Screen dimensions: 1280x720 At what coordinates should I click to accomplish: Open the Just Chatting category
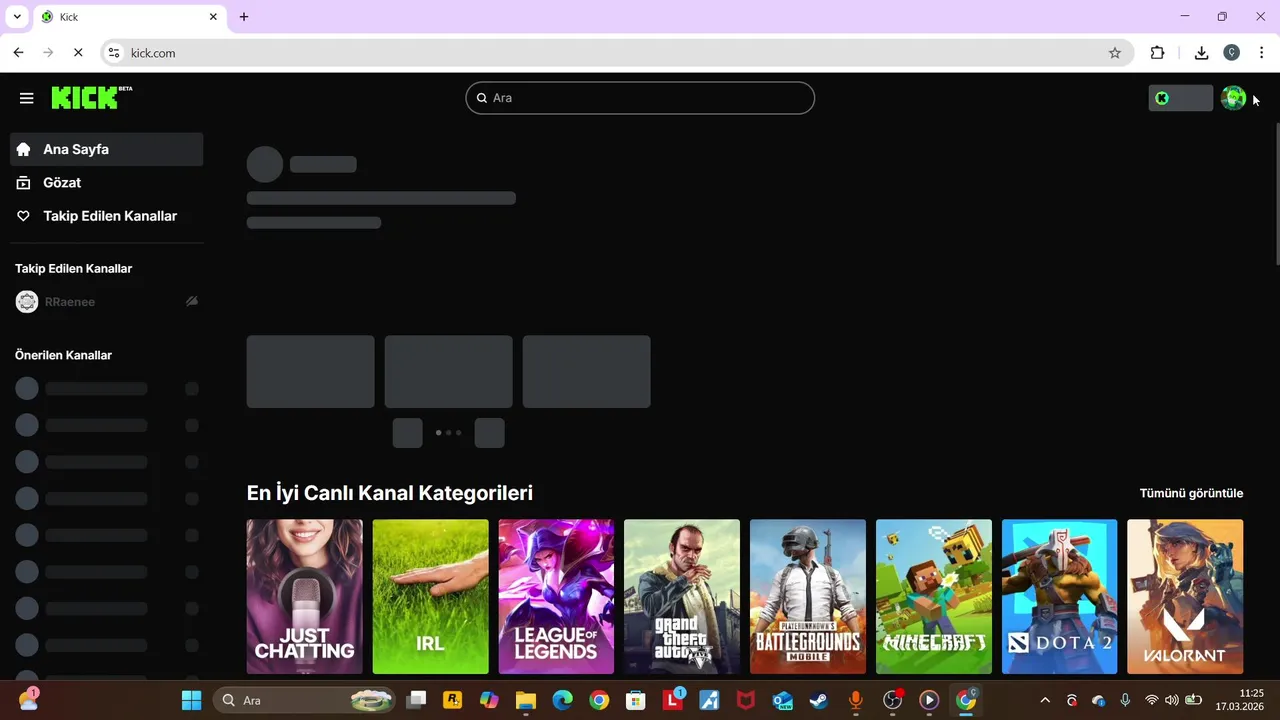click(305, 596)
